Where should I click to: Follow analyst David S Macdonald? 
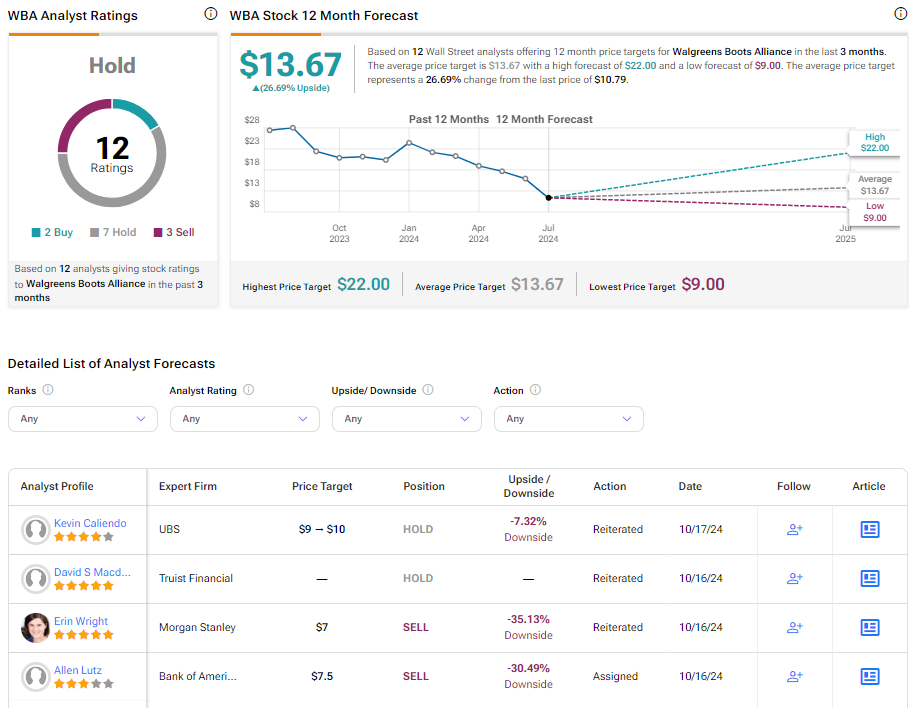[794, 578]
